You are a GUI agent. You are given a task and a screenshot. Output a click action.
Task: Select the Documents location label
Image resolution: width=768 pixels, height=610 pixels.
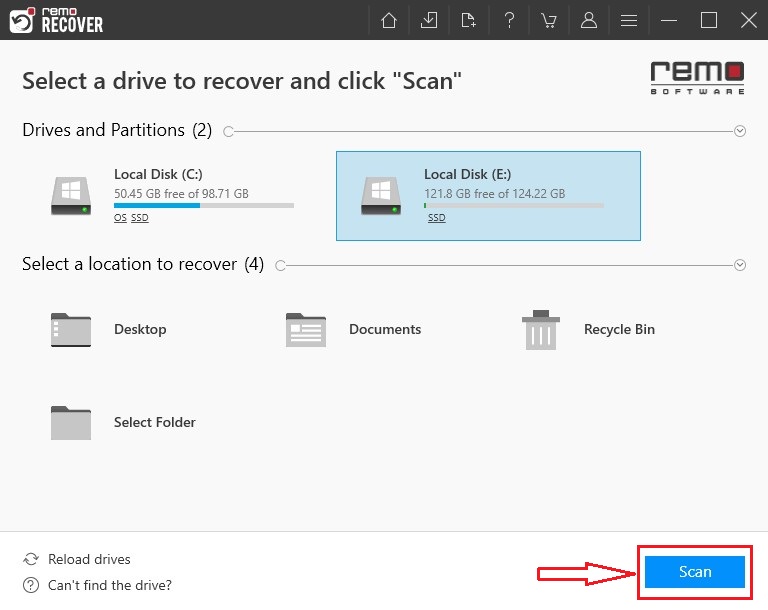385,329
